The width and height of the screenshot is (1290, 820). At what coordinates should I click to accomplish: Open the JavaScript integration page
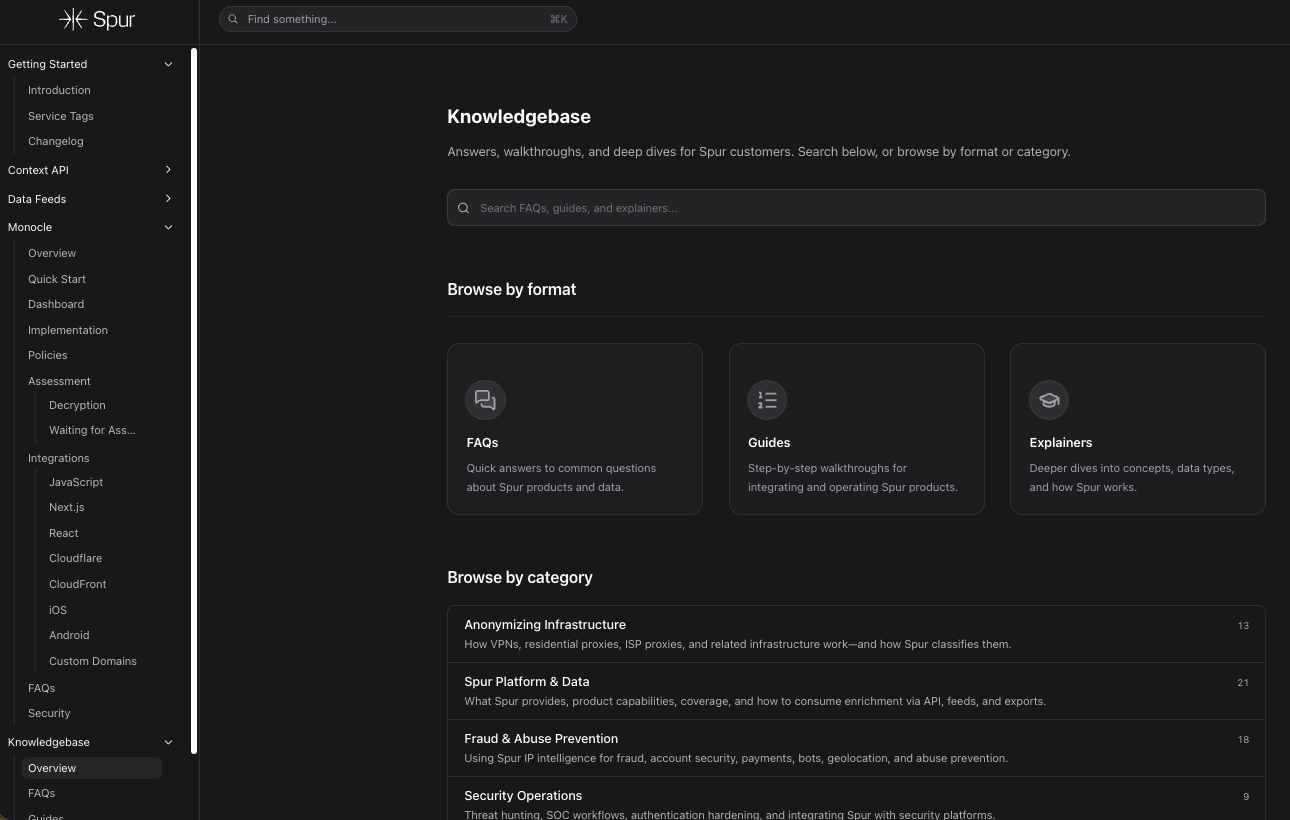tap(76, 482)
